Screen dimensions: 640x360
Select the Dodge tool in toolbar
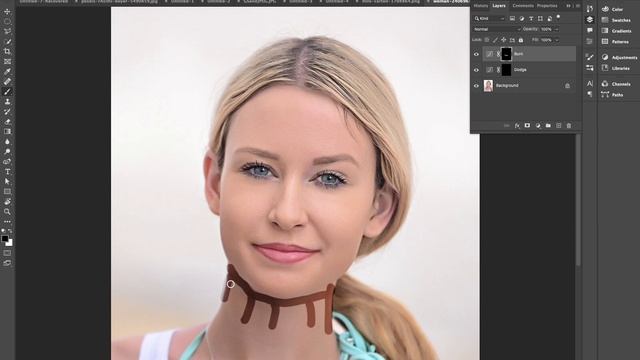(7, 151)
